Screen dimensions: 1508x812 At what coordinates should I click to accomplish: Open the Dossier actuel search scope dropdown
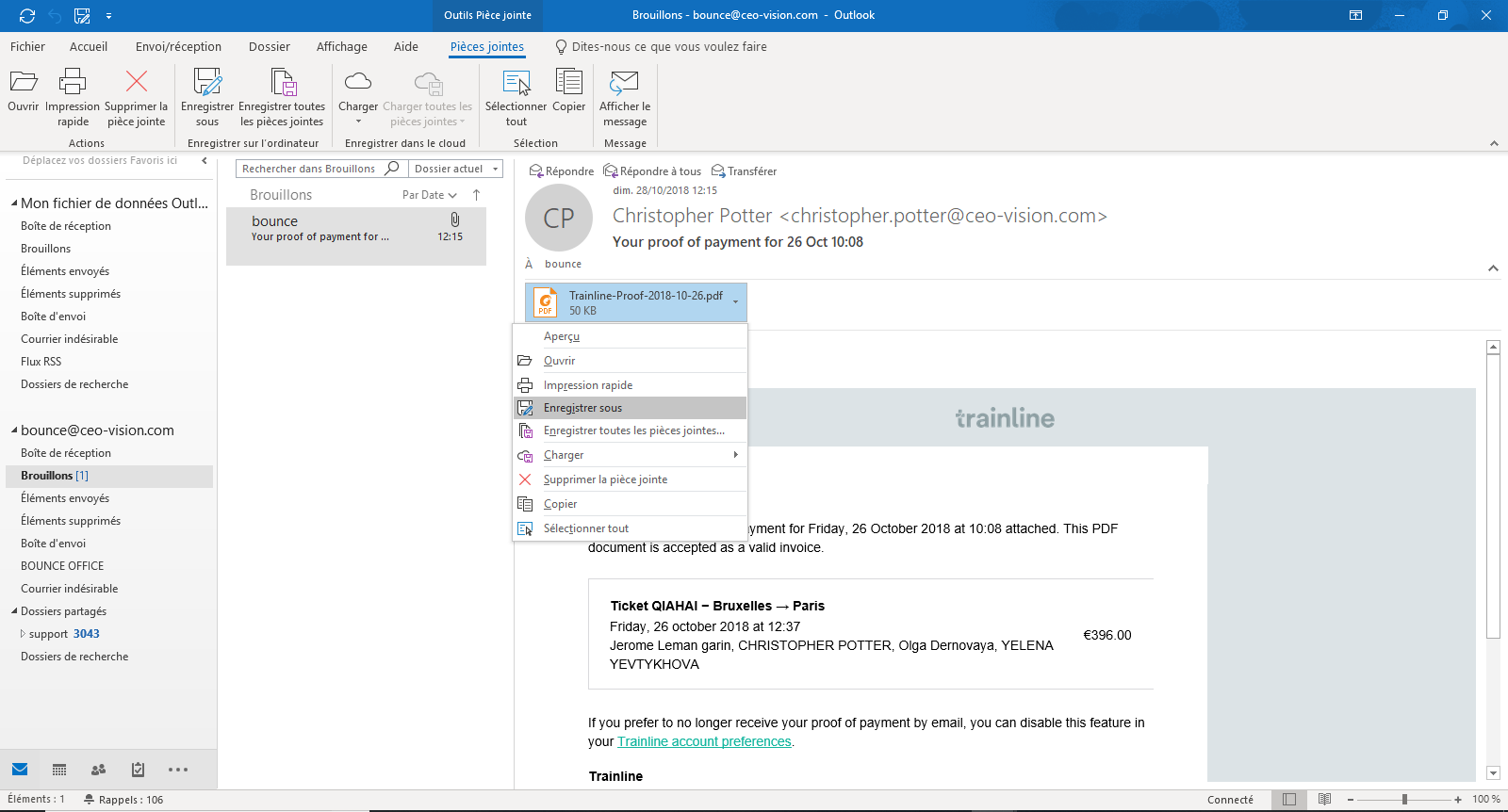456,169
